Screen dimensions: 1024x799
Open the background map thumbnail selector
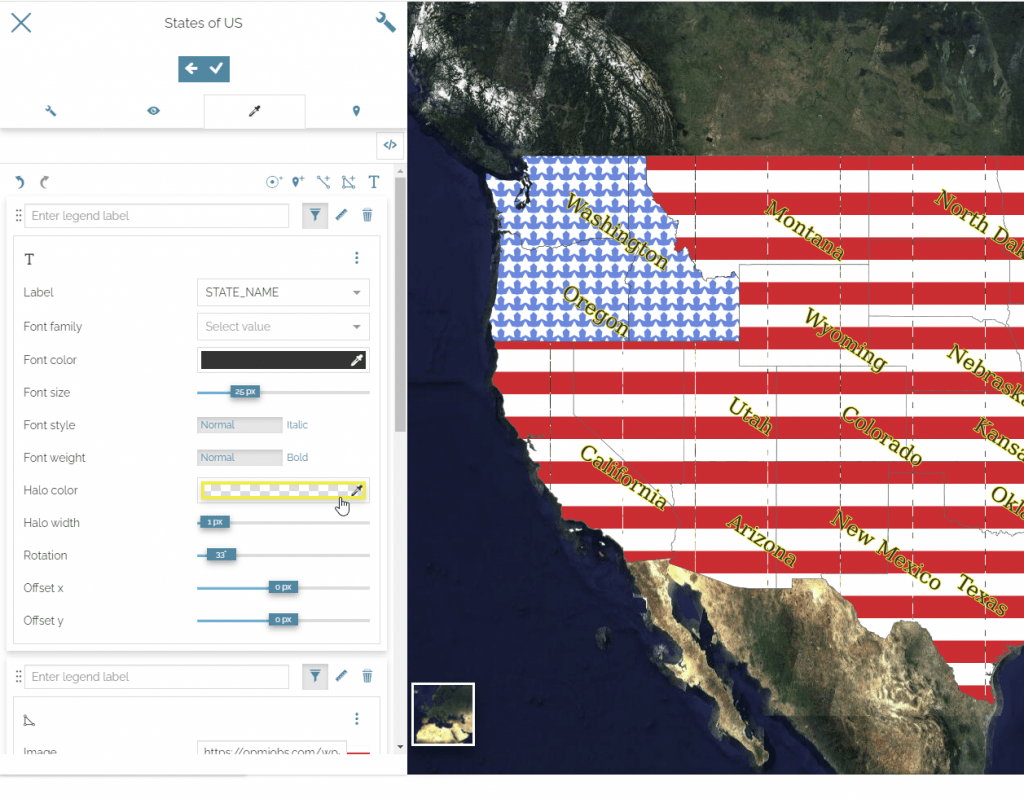(x=443, y=714)
